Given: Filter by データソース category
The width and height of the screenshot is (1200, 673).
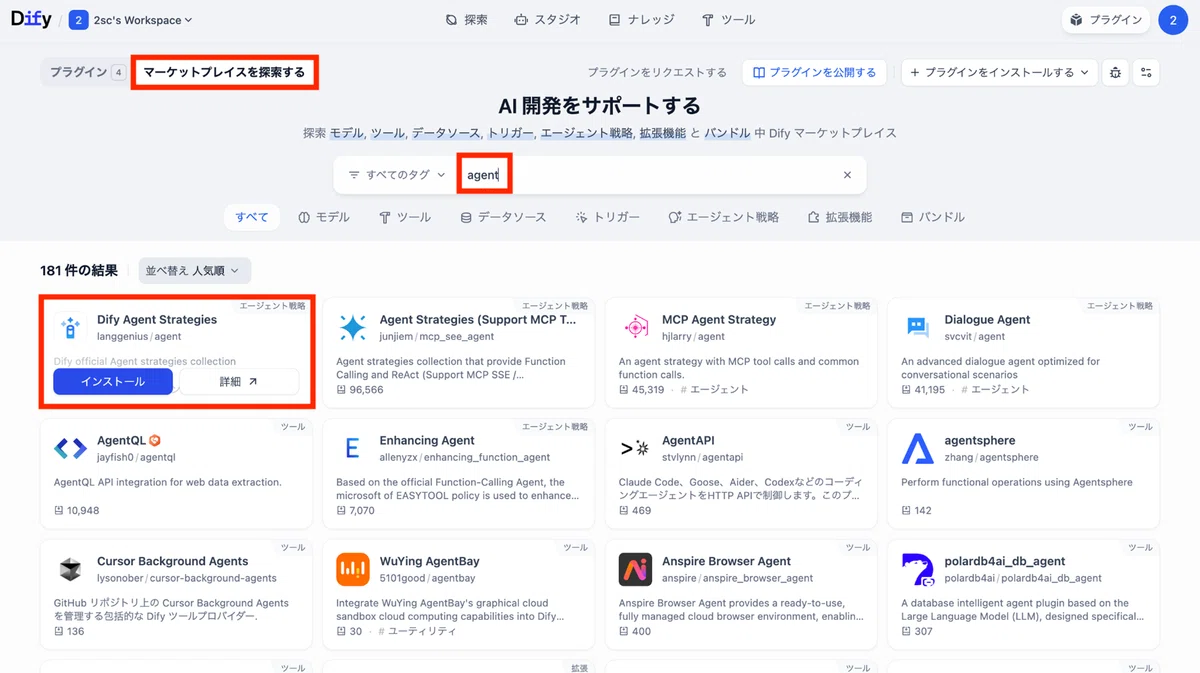Looking at the screenshot, I should (x=503, y=217).
